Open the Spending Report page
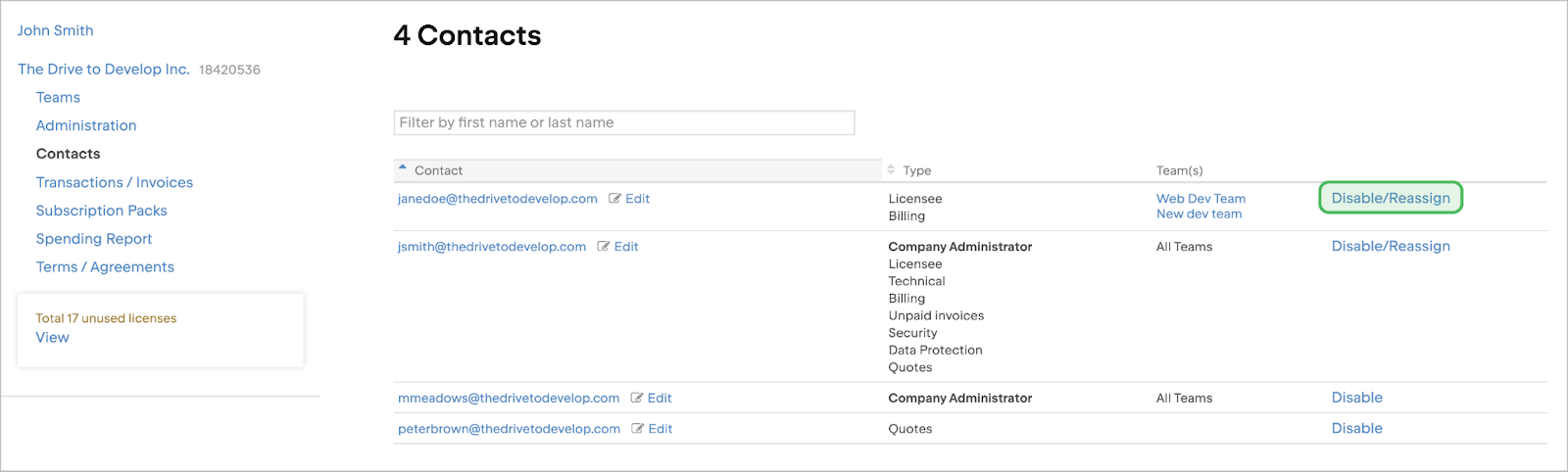The width and height of the screenshot is (1568, 472). tap(94, 240)
